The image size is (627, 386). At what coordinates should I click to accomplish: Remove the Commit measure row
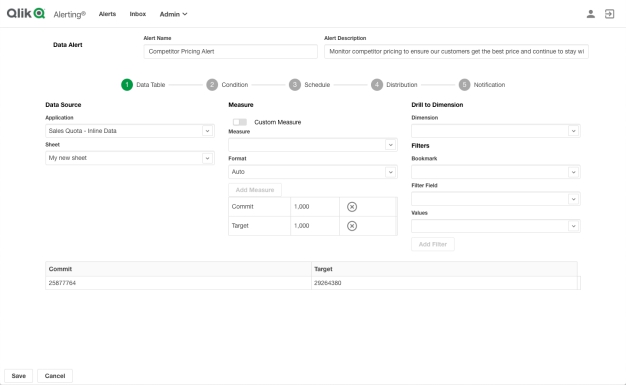(x=351, y=207)
